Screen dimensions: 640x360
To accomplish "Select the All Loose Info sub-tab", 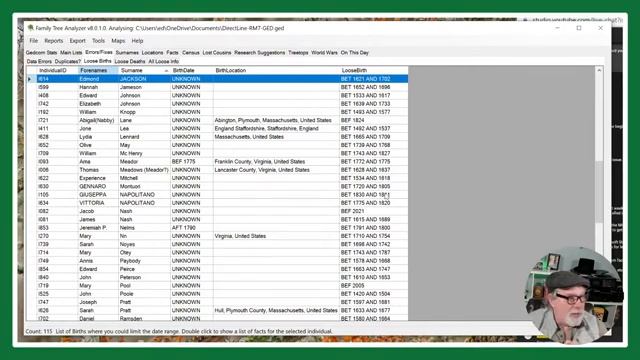I will tap(164, 62).
